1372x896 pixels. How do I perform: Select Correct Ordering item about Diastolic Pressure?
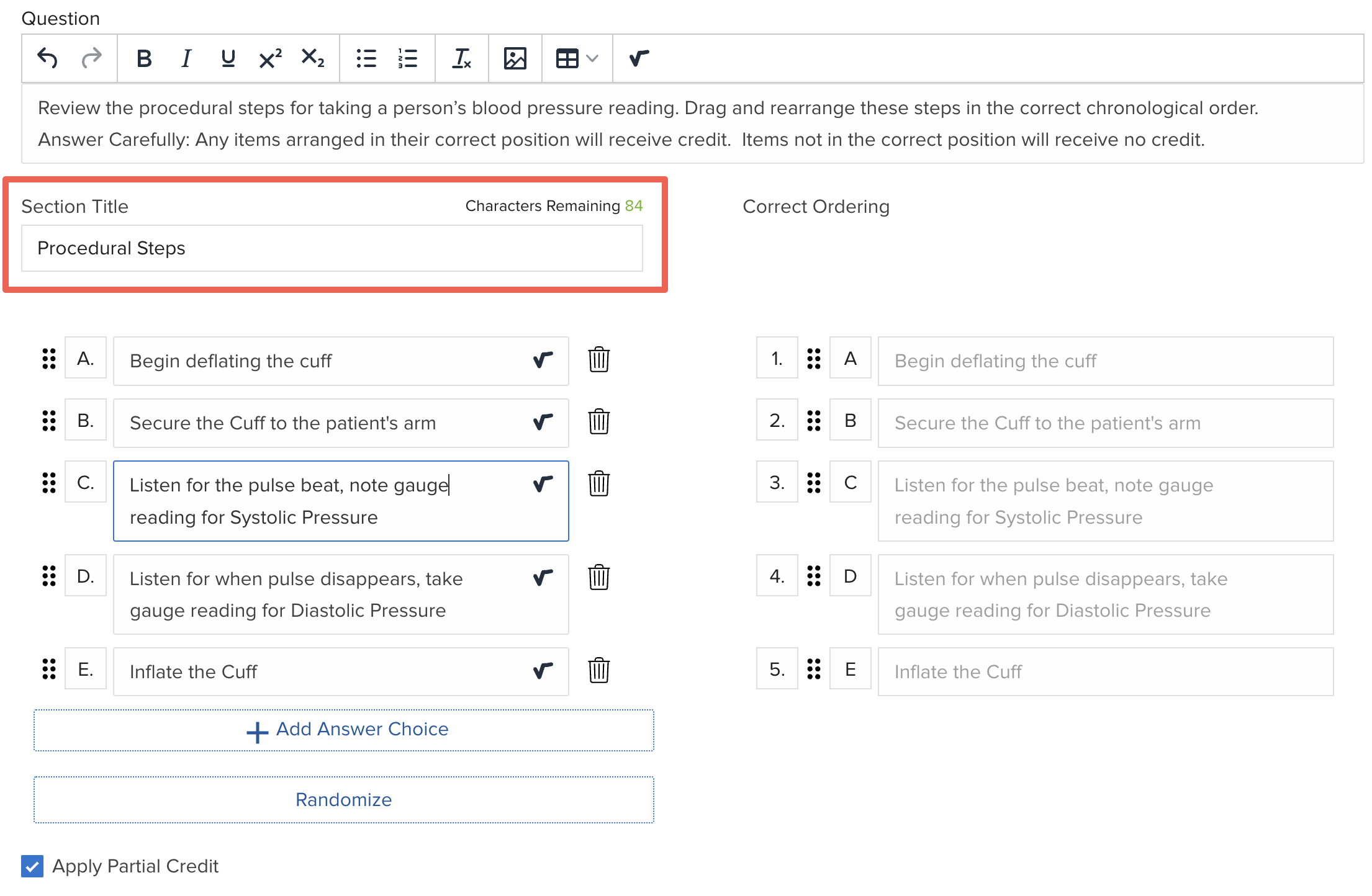(x=1106, y=594)
